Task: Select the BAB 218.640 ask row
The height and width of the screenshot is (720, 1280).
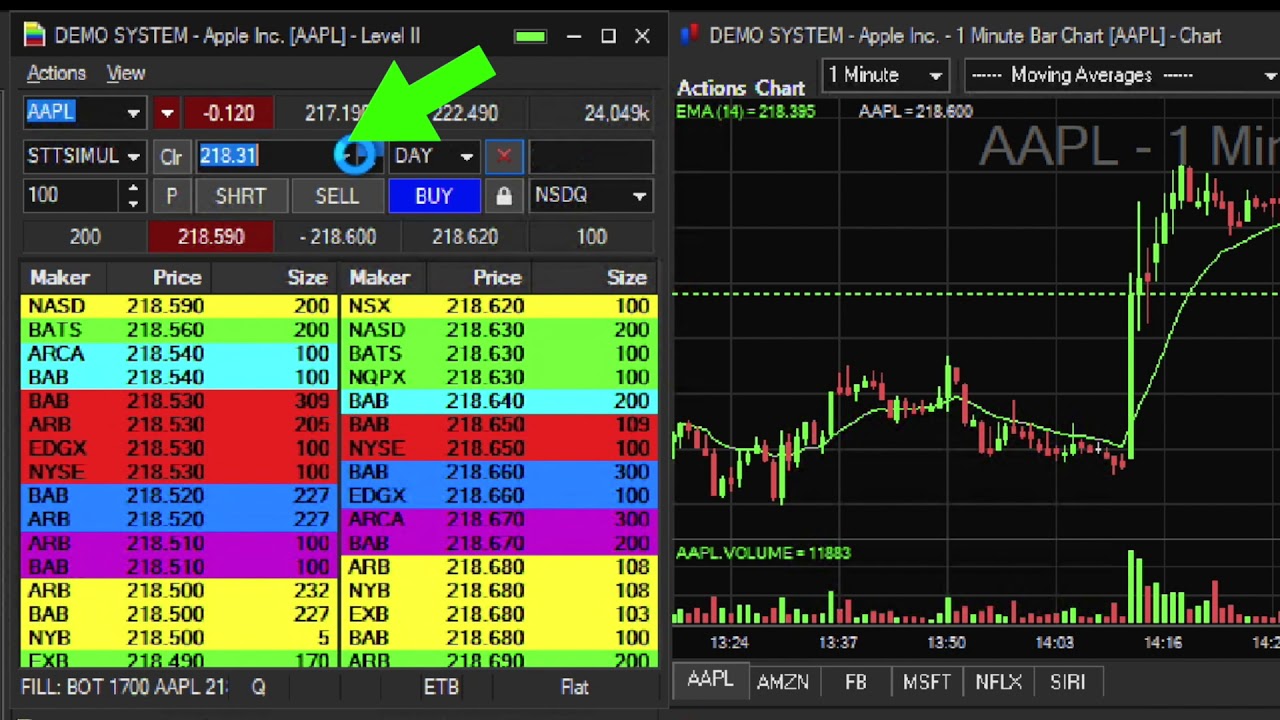Action: pos(499,401)
